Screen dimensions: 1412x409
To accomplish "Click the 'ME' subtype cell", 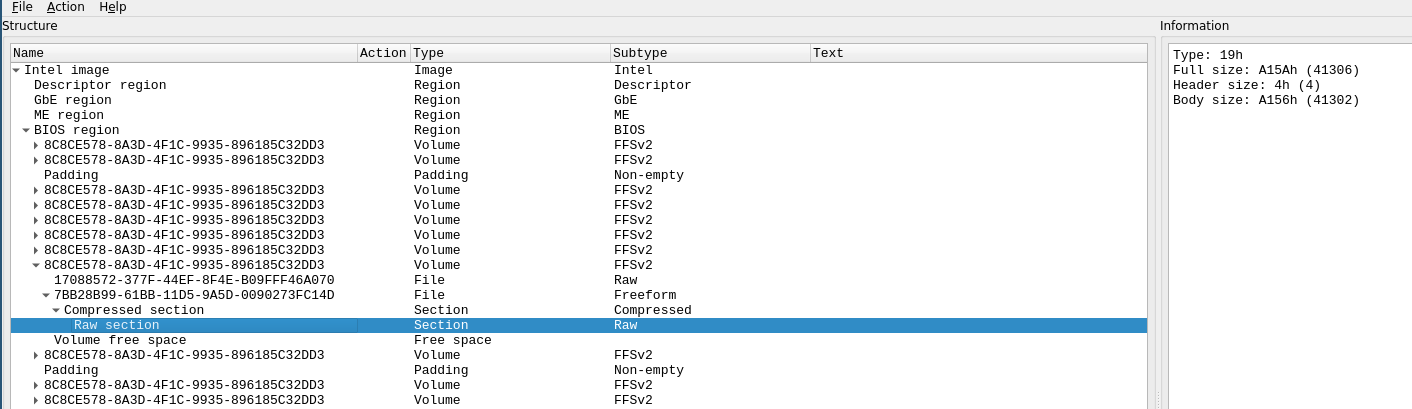I will (x=621, y=115).
